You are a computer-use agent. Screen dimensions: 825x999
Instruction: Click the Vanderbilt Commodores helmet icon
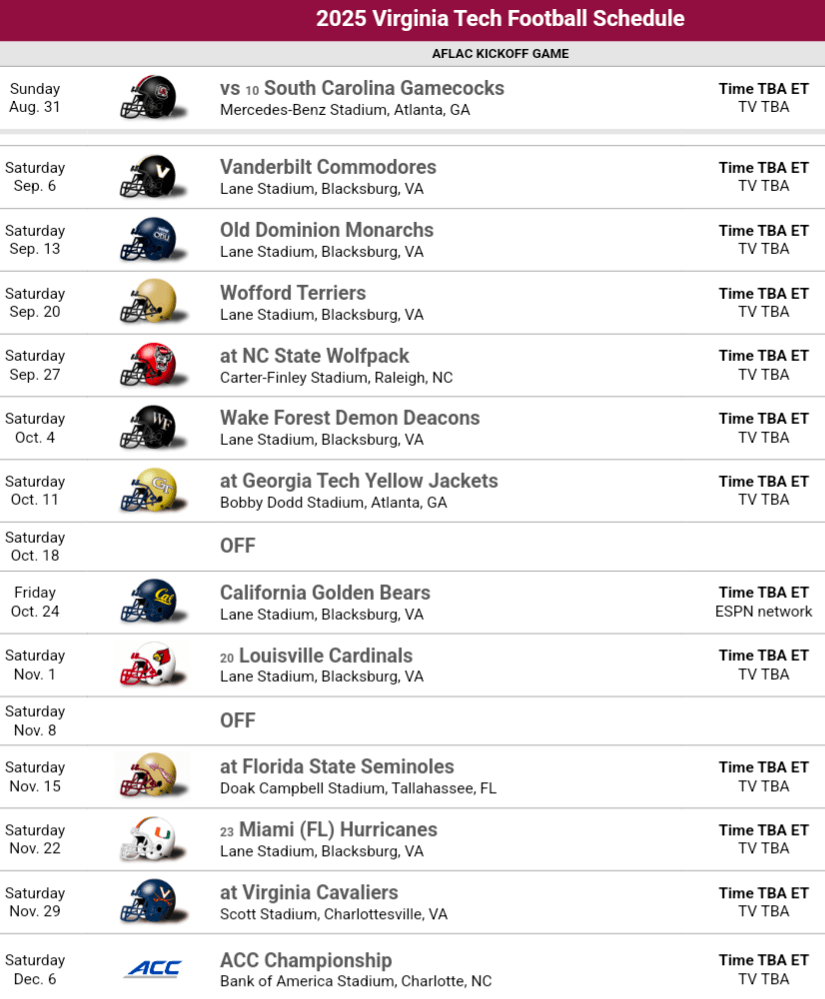pyautogui.click(x=148, y=176)
